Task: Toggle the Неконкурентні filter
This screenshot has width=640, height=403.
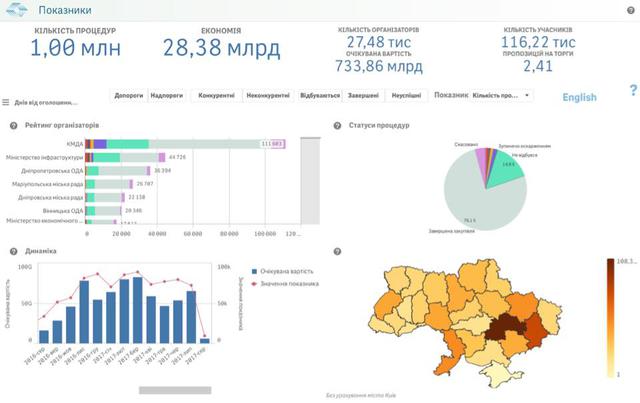Action: point(269,95)
